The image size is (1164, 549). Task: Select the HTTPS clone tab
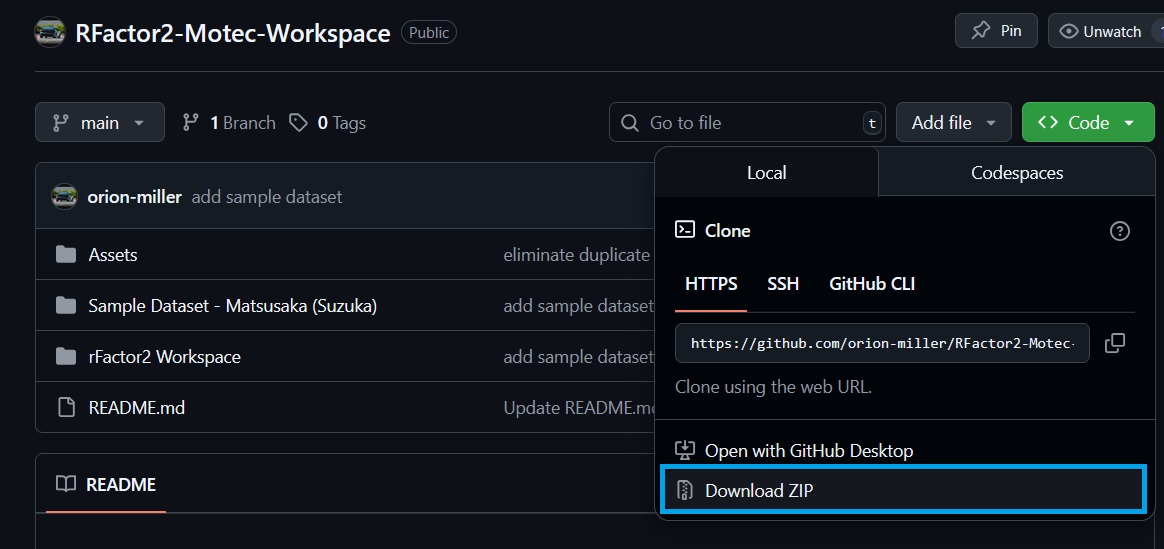pos(711,283)
